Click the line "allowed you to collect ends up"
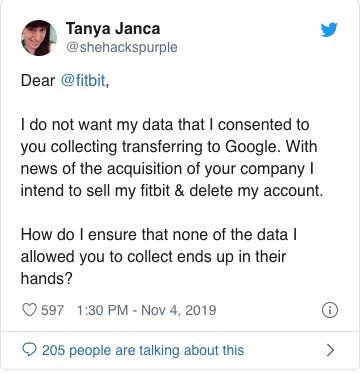The image size is (360, 373). pyautogui.click(x=153, y=257)
